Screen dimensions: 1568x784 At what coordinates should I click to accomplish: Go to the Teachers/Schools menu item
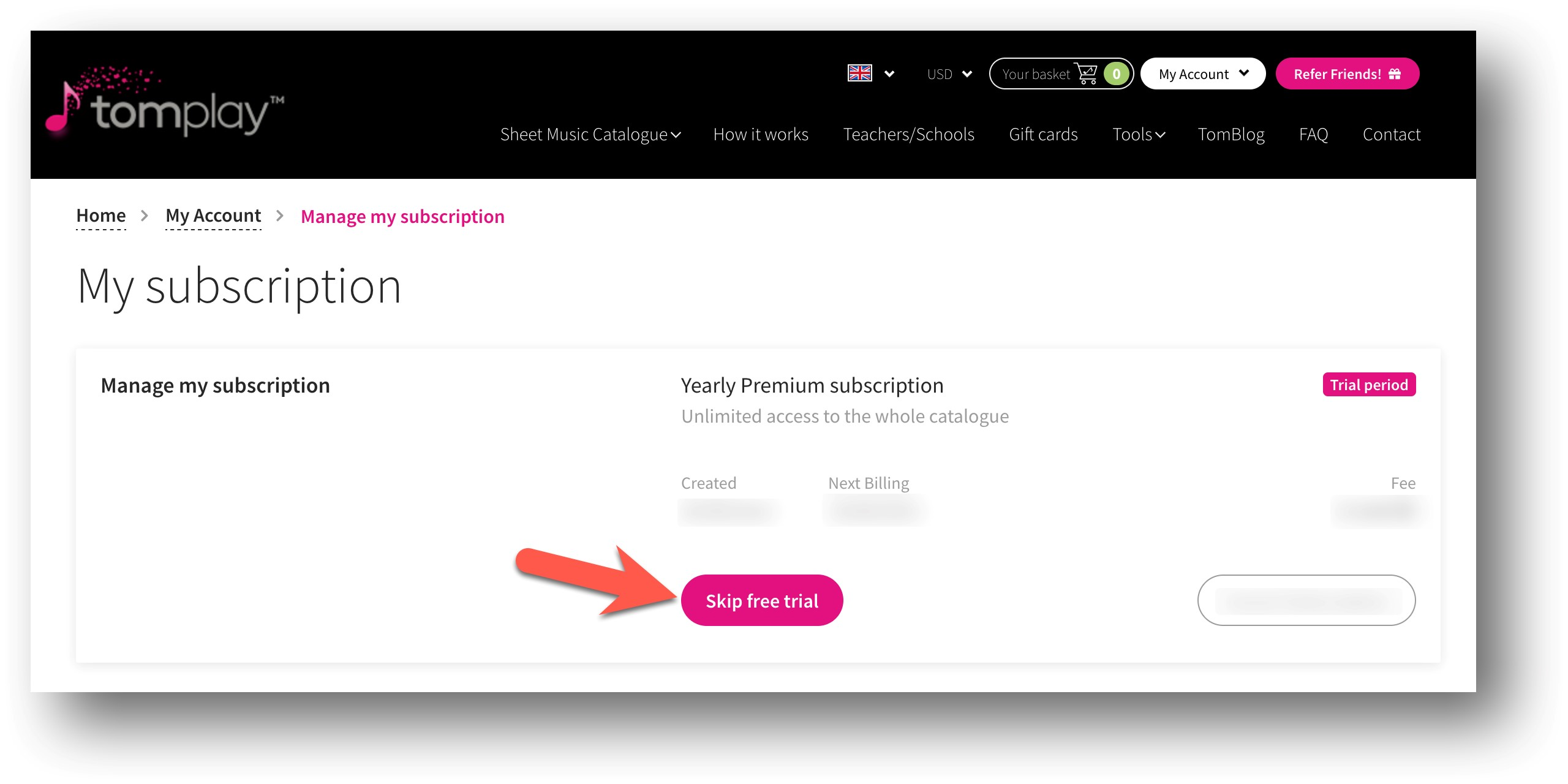[x=908, y=134]
